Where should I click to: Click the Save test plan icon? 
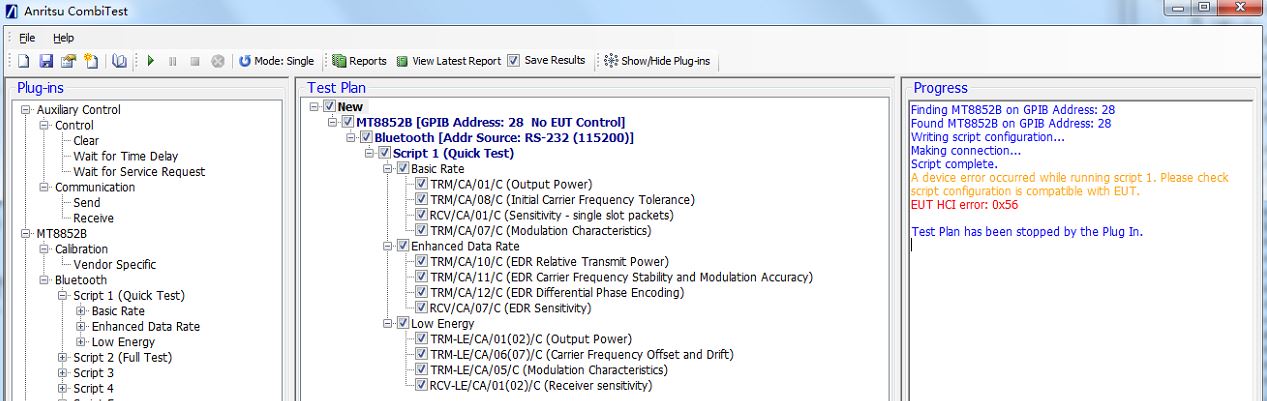pos(45,61)
